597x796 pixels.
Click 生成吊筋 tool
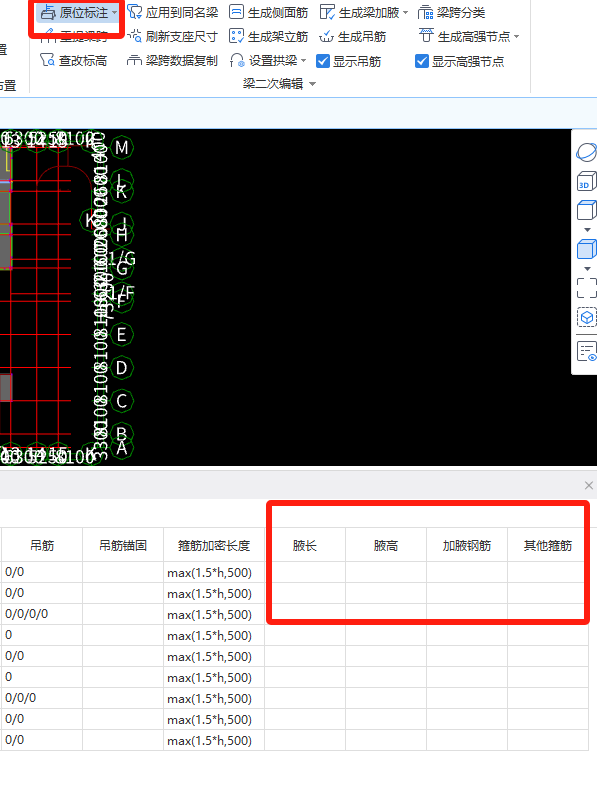coord(353,36)
